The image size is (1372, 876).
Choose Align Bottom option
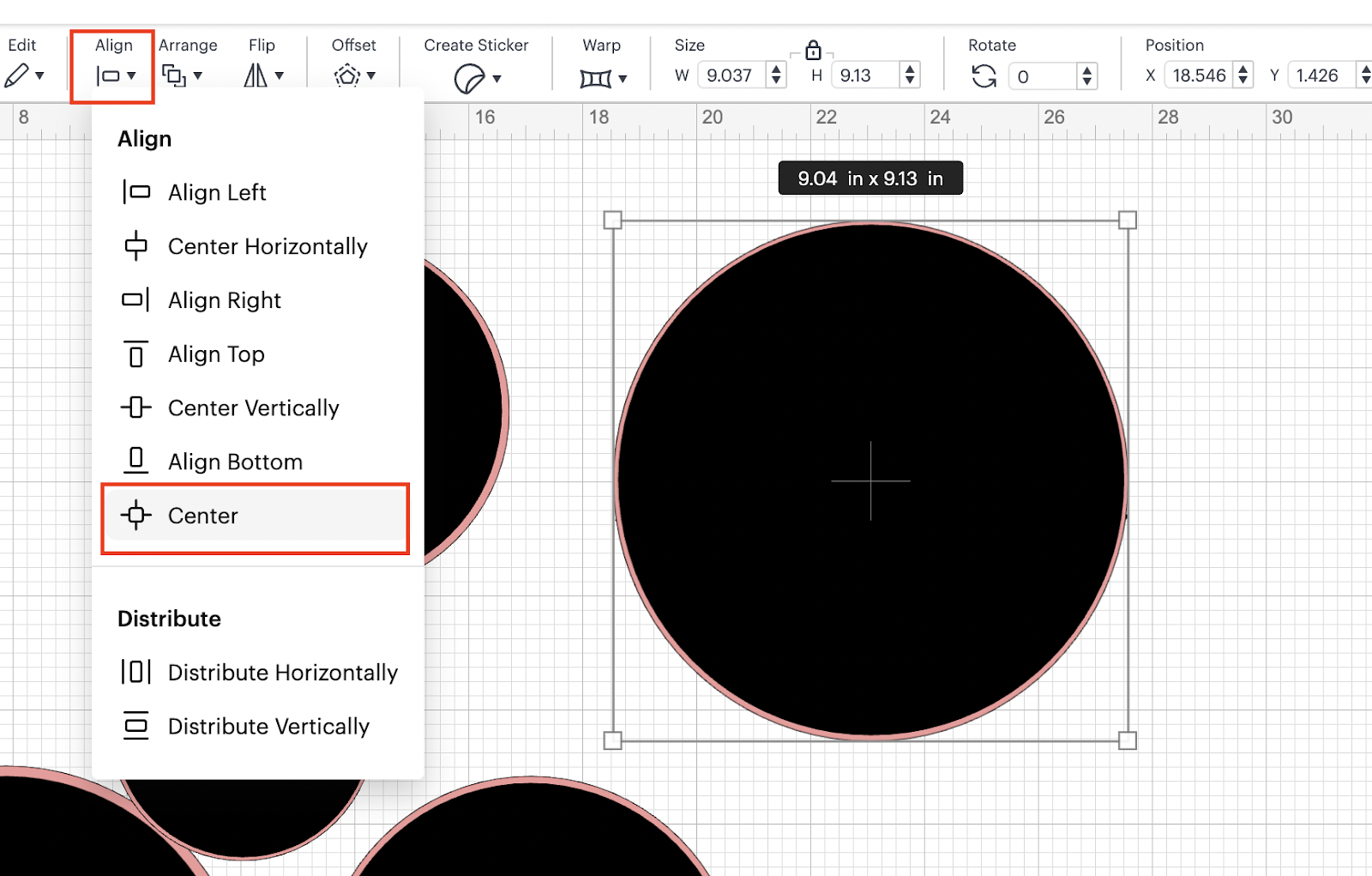point(257,462)
